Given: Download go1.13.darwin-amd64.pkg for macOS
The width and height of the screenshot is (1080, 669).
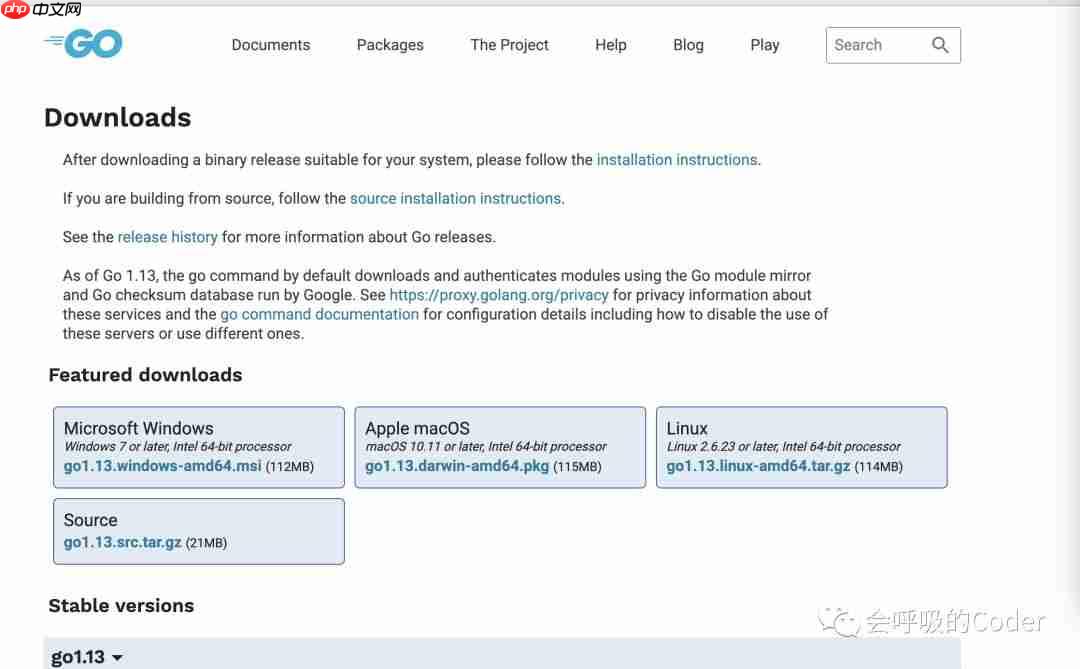Looking at the screenshot, I should [457, 467].
